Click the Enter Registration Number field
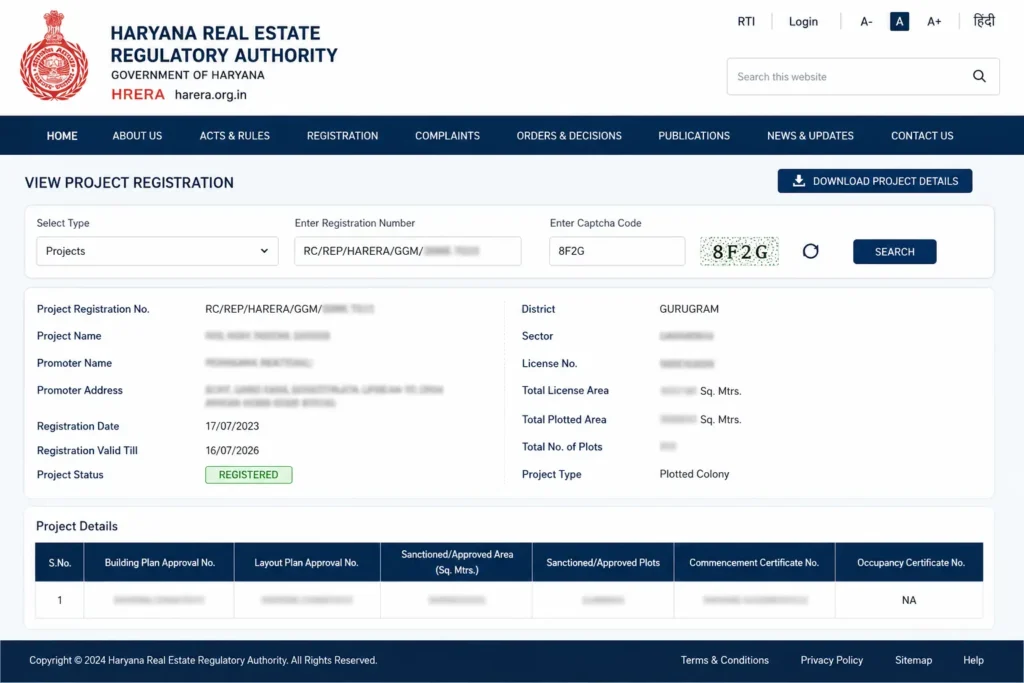The image size is (1024, 683). click(x=408, y=251)
